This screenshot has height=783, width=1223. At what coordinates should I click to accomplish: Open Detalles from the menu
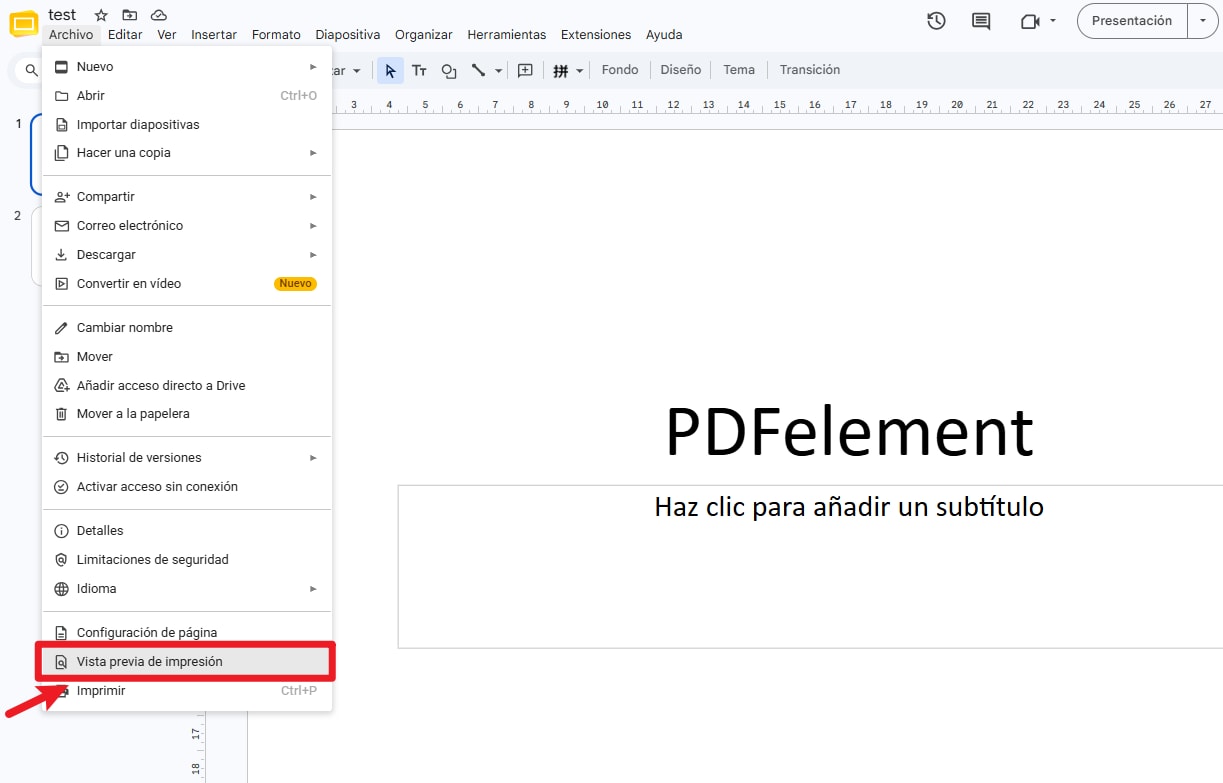187,531
